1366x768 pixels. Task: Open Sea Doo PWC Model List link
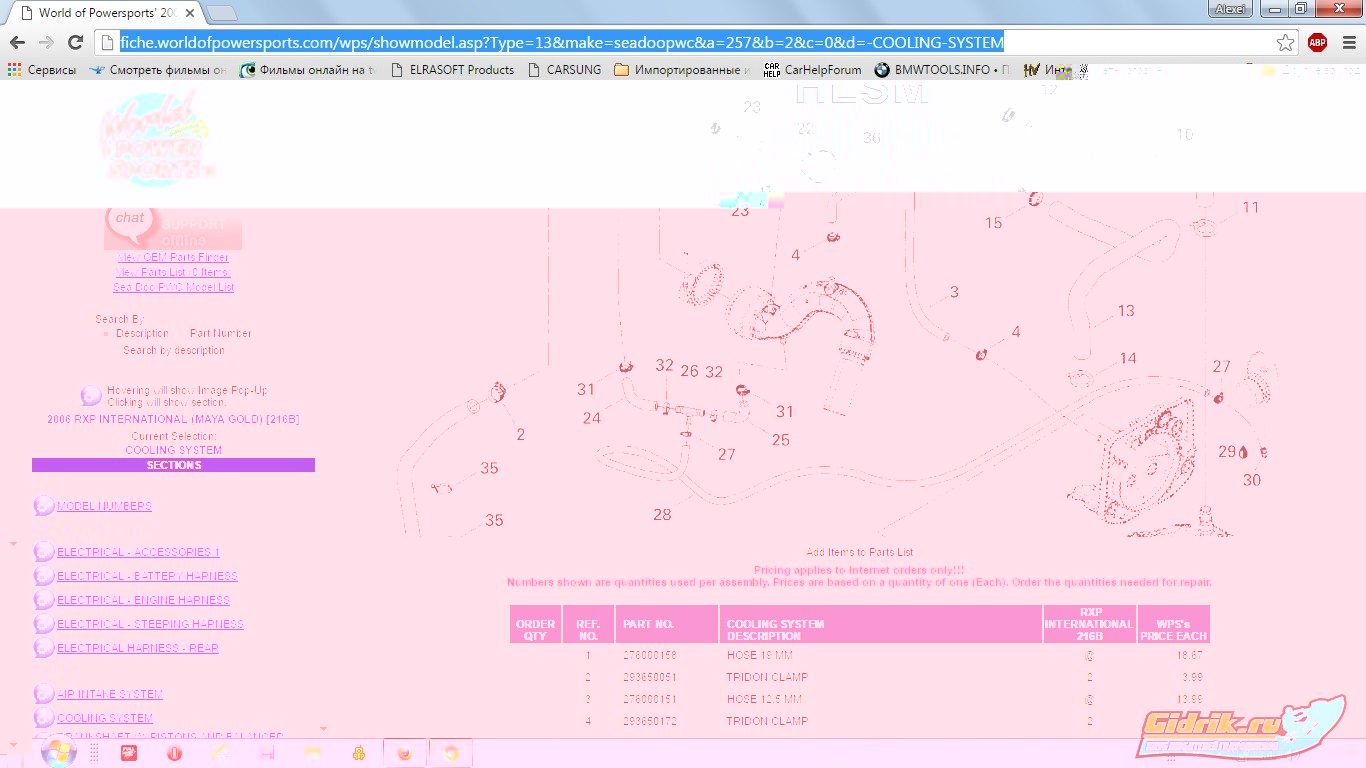pos(173,287)
